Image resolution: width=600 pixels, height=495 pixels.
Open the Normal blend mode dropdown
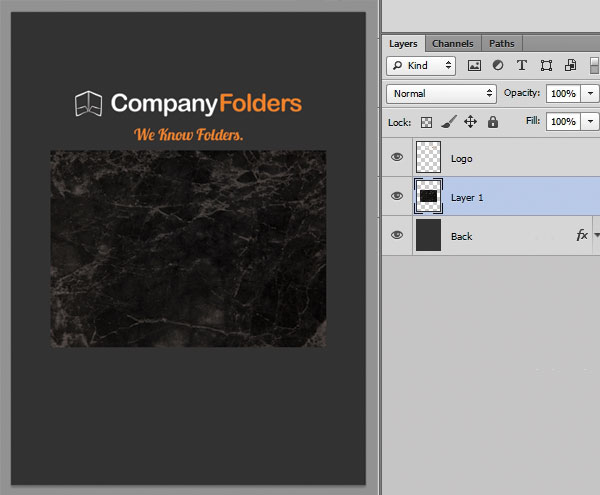pyautogui.click(x=441, y=94)
